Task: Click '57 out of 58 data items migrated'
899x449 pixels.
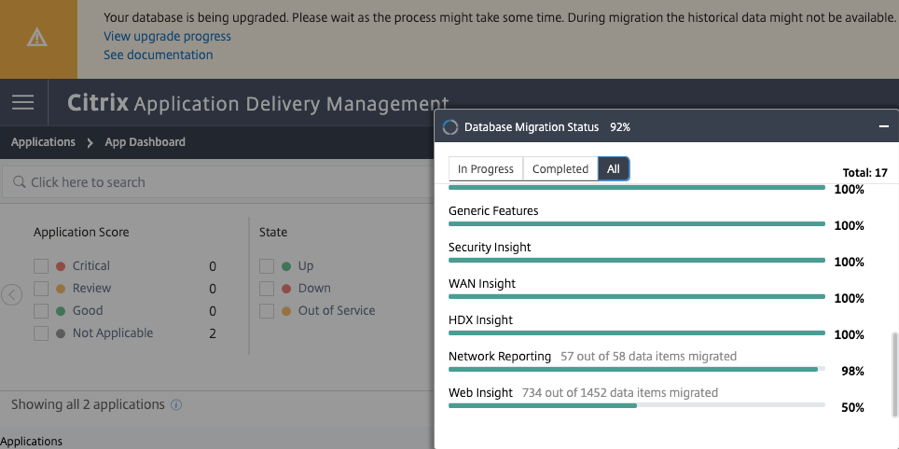Action: point(648,356)
